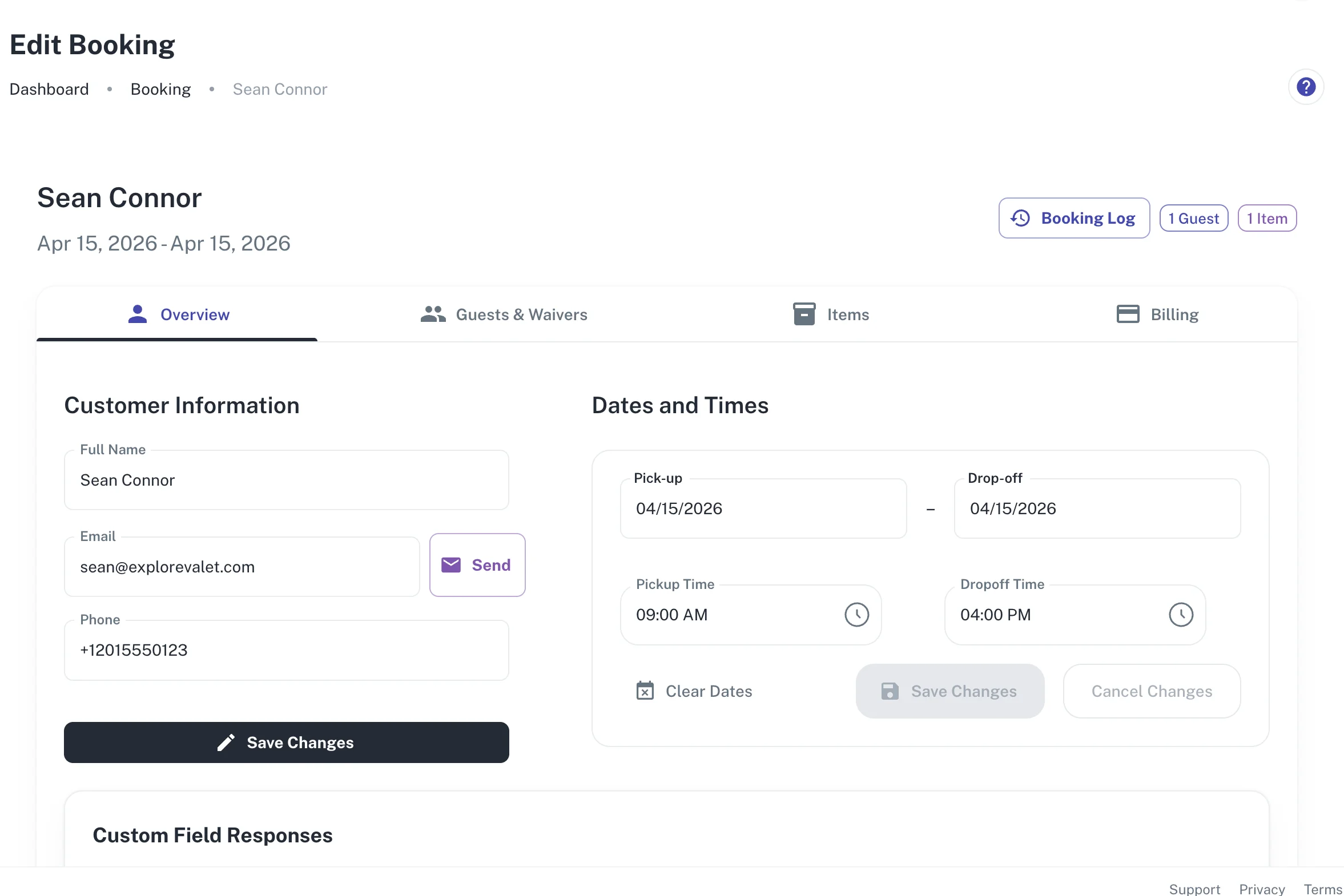1344x896 pixels.
Task: Click the pencil icon on Save Changes
Action: pyautogui.click(x=227, y=742)
